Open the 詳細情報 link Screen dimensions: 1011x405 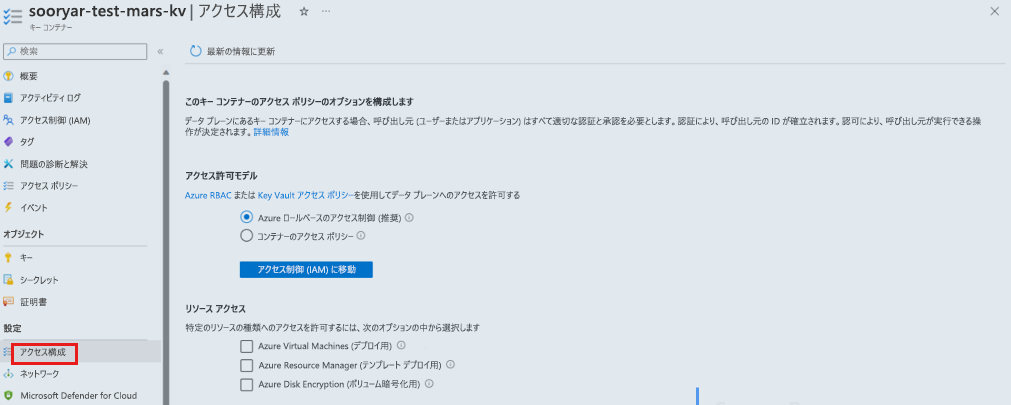tap(271, 132)
